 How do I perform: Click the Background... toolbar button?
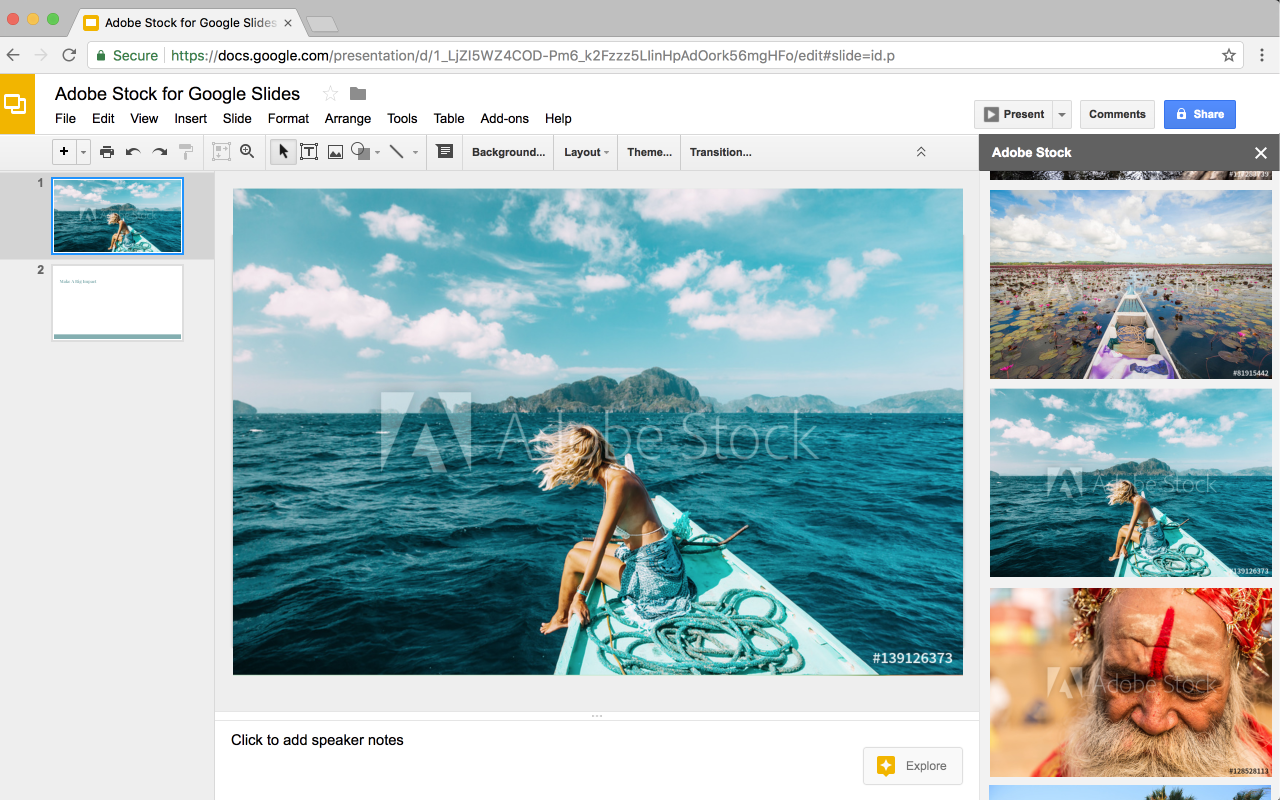point(508,152)
